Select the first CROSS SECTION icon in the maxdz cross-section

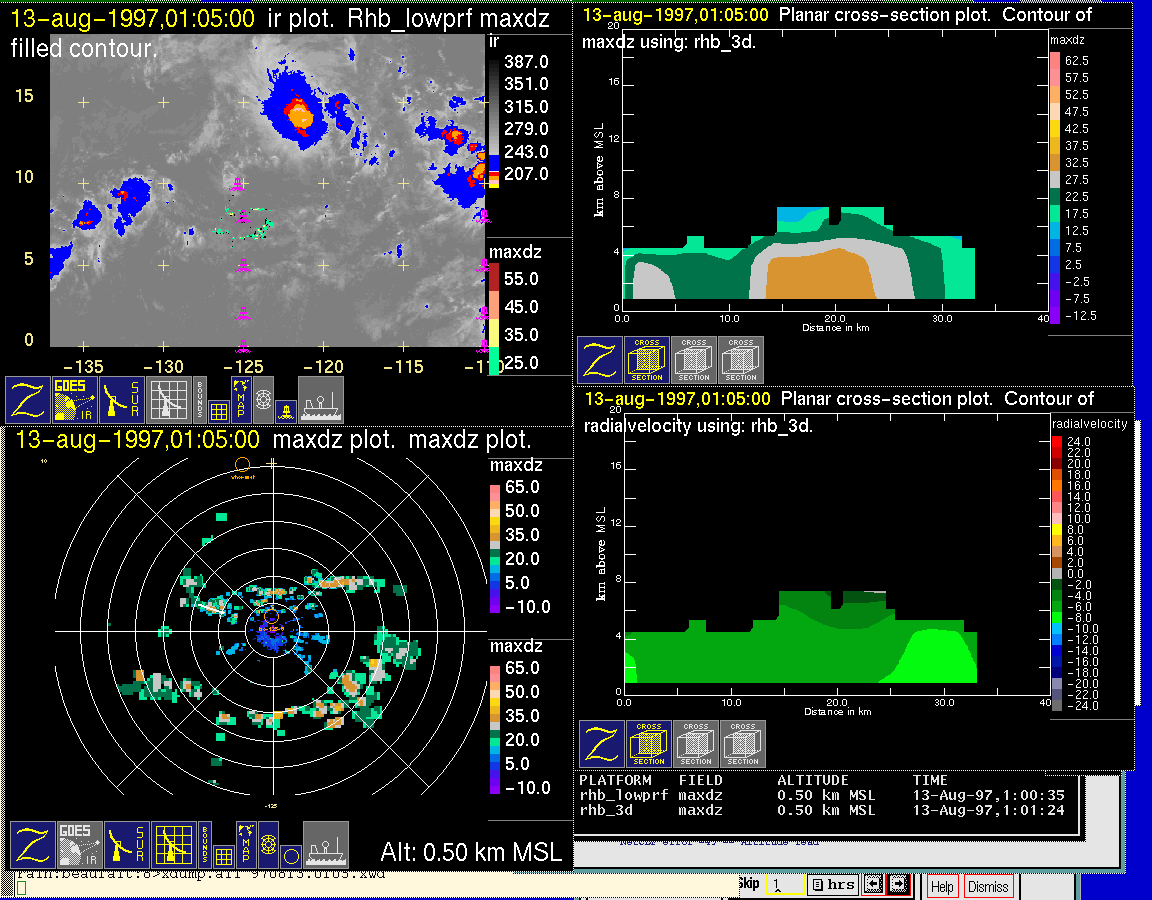(x=647, y=360)
